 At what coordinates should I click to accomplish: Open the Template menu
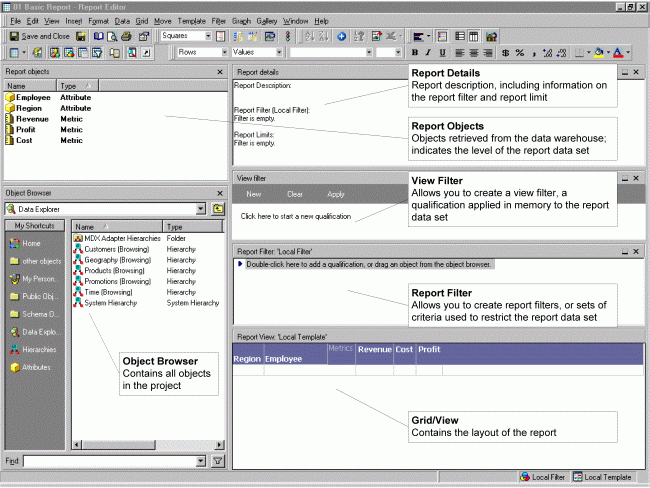(191, 20)
